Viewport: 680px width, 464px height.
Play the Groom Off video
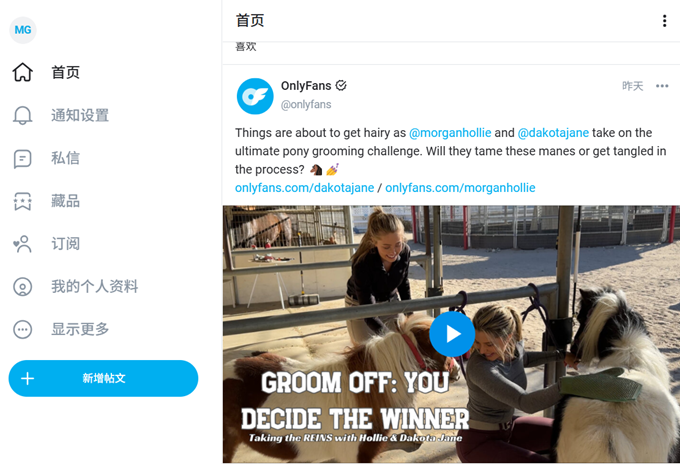[x=452, y=334]
